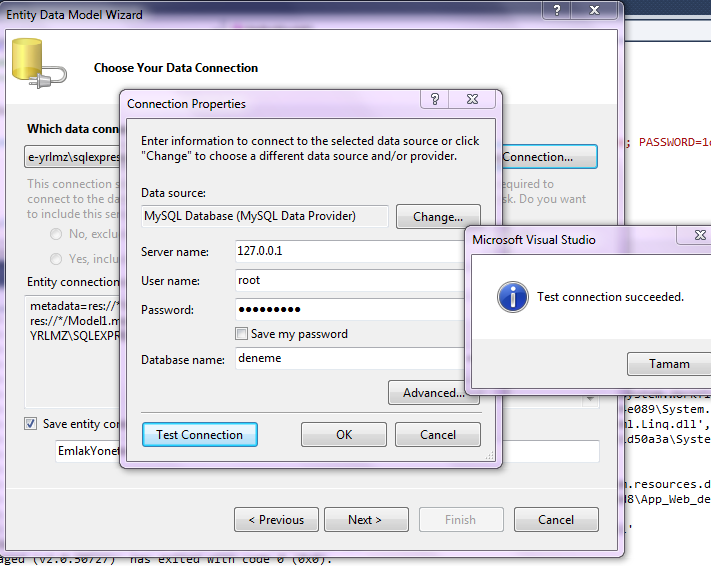Cancel the Entity Data Model Wizard
The height and width of the screenshot is (566, 711).
tap(556, 519)
